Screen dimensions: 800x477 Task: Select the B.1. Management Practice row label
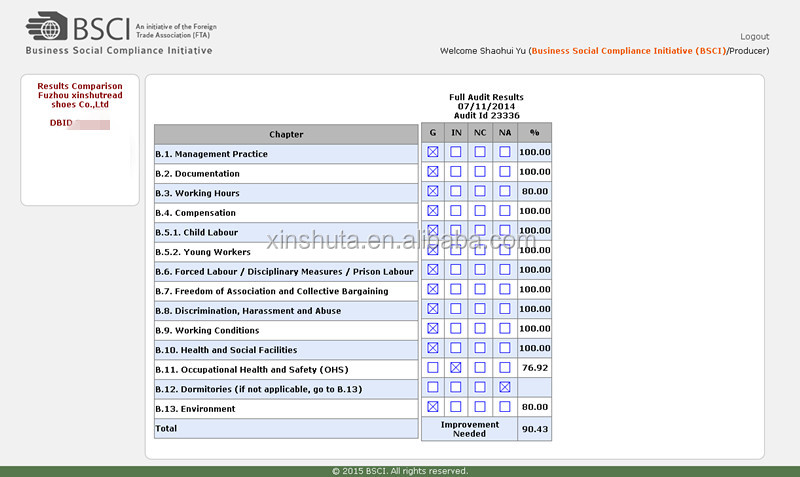point(211,154)
